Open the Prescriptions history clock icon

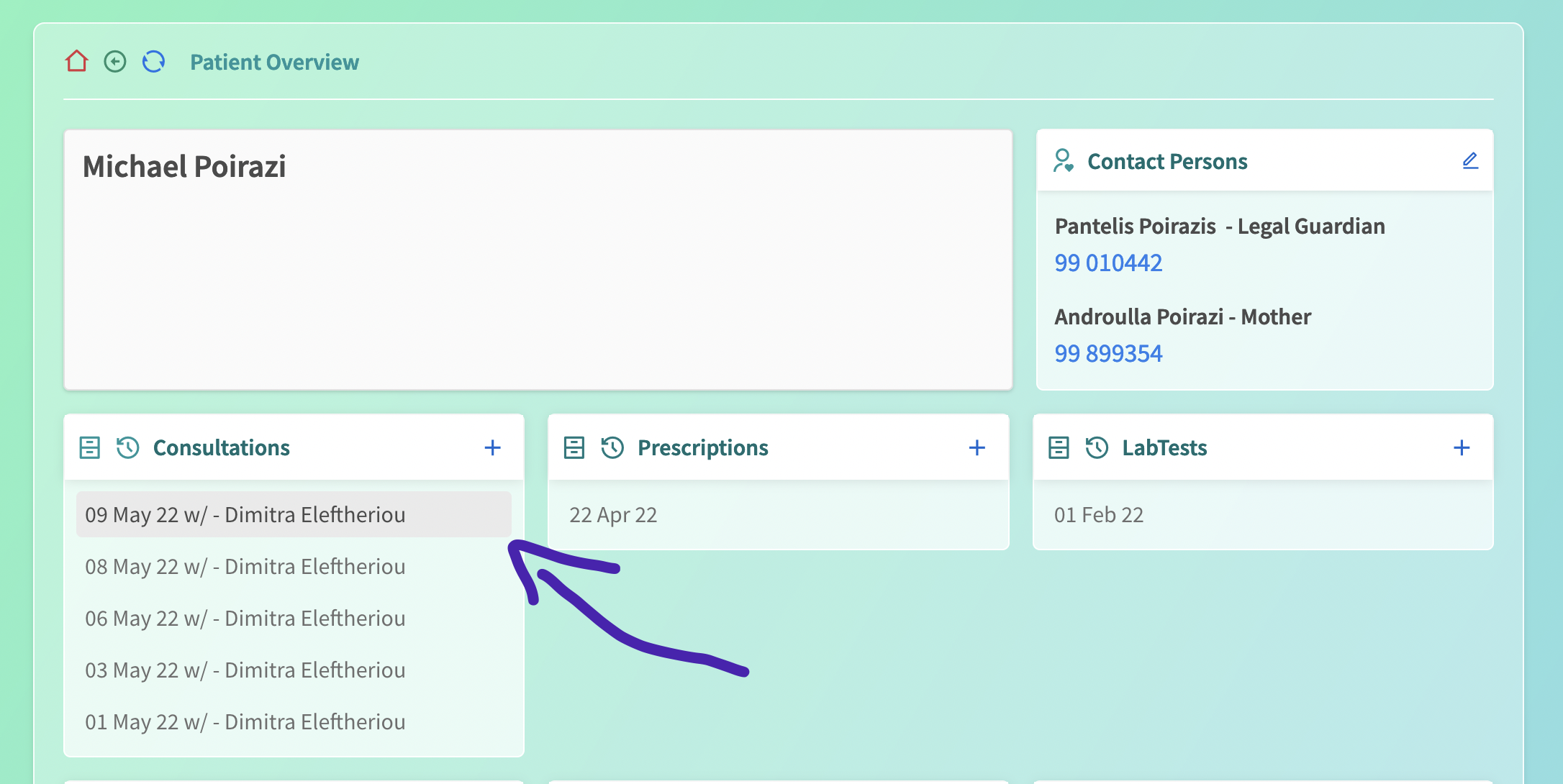[x=611, y=447]
